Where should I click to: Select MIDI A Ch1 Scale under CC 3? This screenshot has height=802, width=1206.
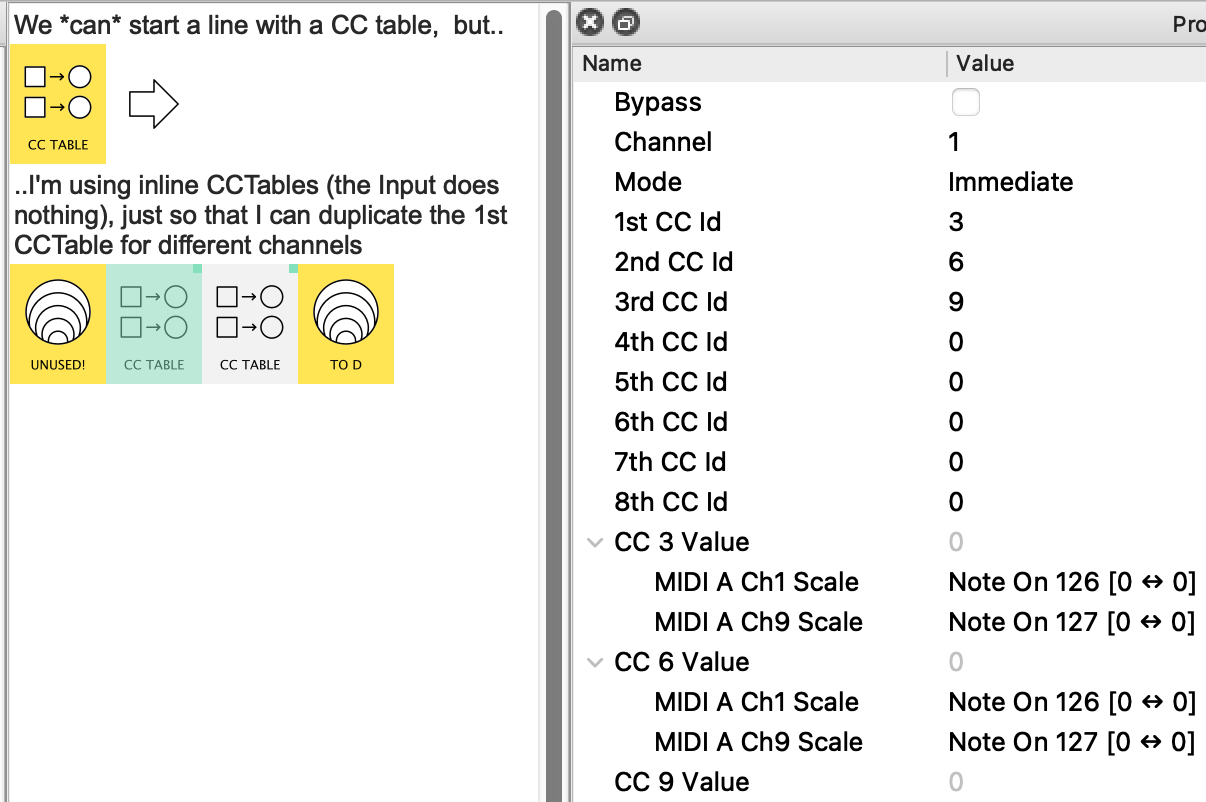756,582
